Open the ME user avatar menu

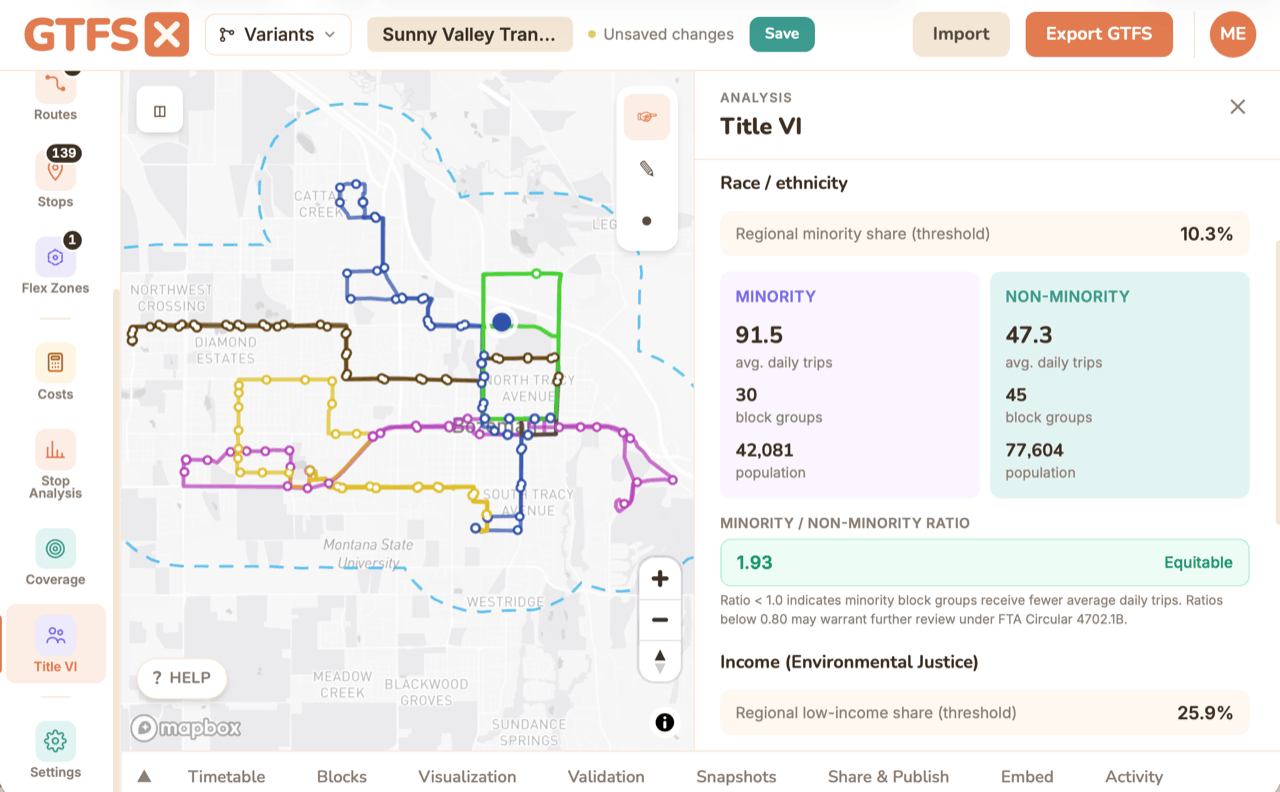click(x=1232, y=34)
